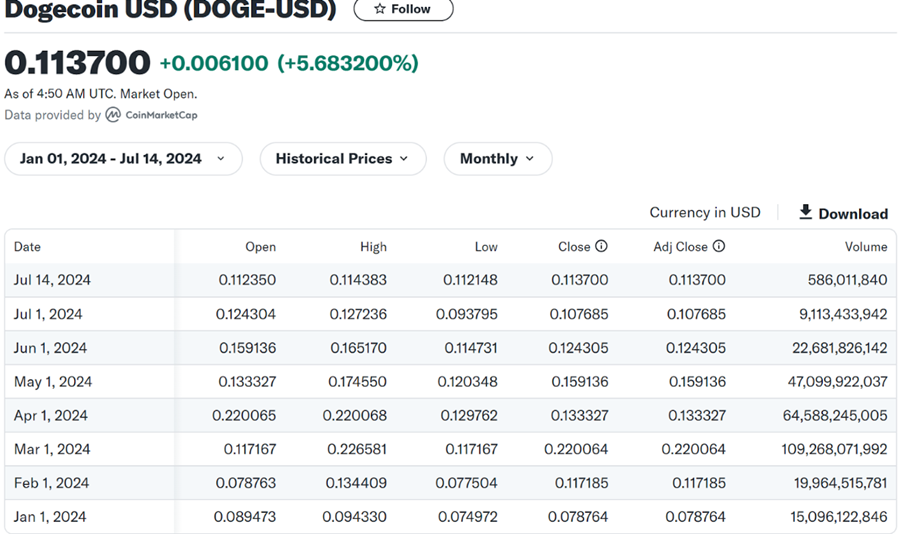Select the Mar 1, 2024 date cell
The image size is (900, 534).
pyautogui.click(x=52, y=449)
